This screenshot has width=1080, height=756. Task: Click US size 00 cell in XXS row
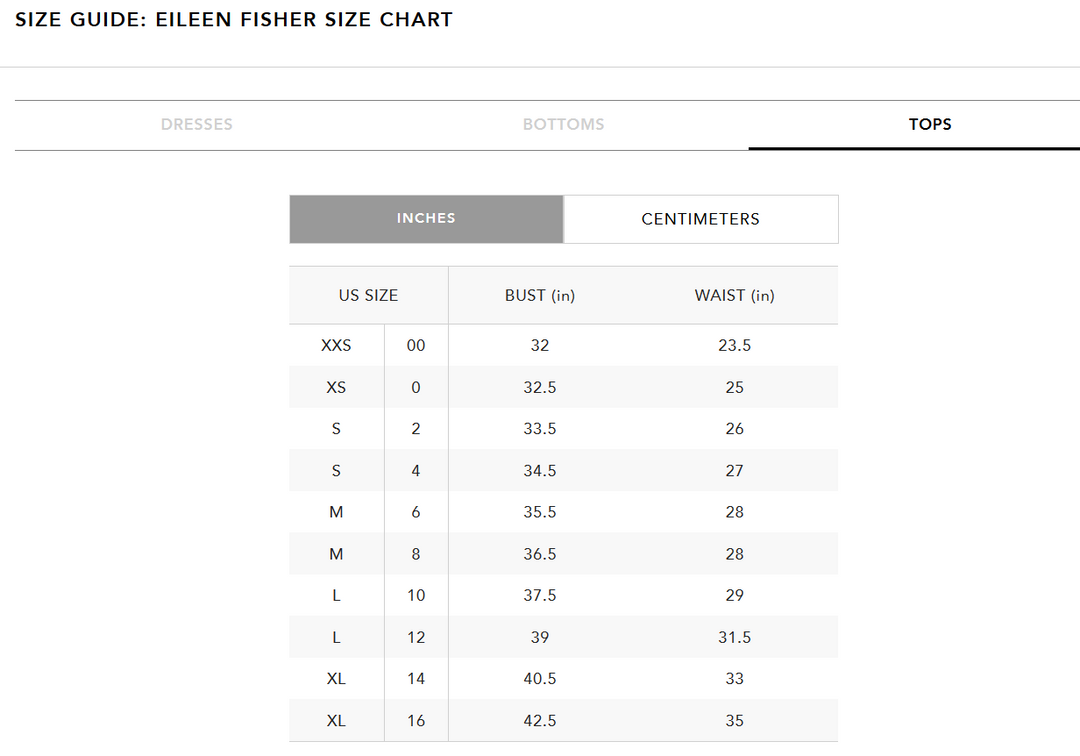[415, 345]
